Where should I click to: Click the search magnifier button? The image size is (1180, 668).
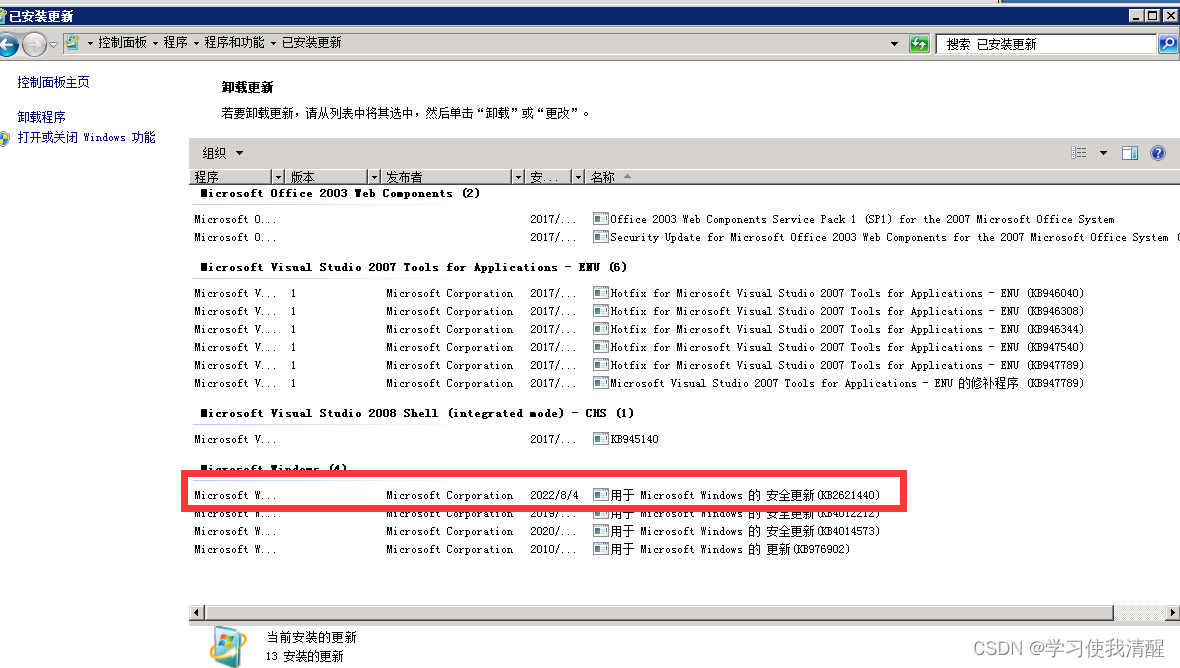point(1167,44)
